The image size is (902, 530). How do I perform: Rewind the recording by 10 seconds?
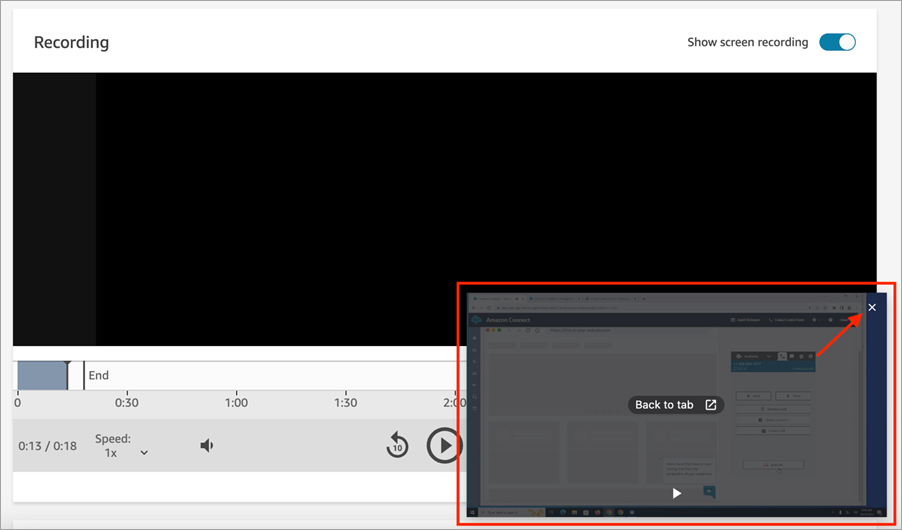coord(397,445)
